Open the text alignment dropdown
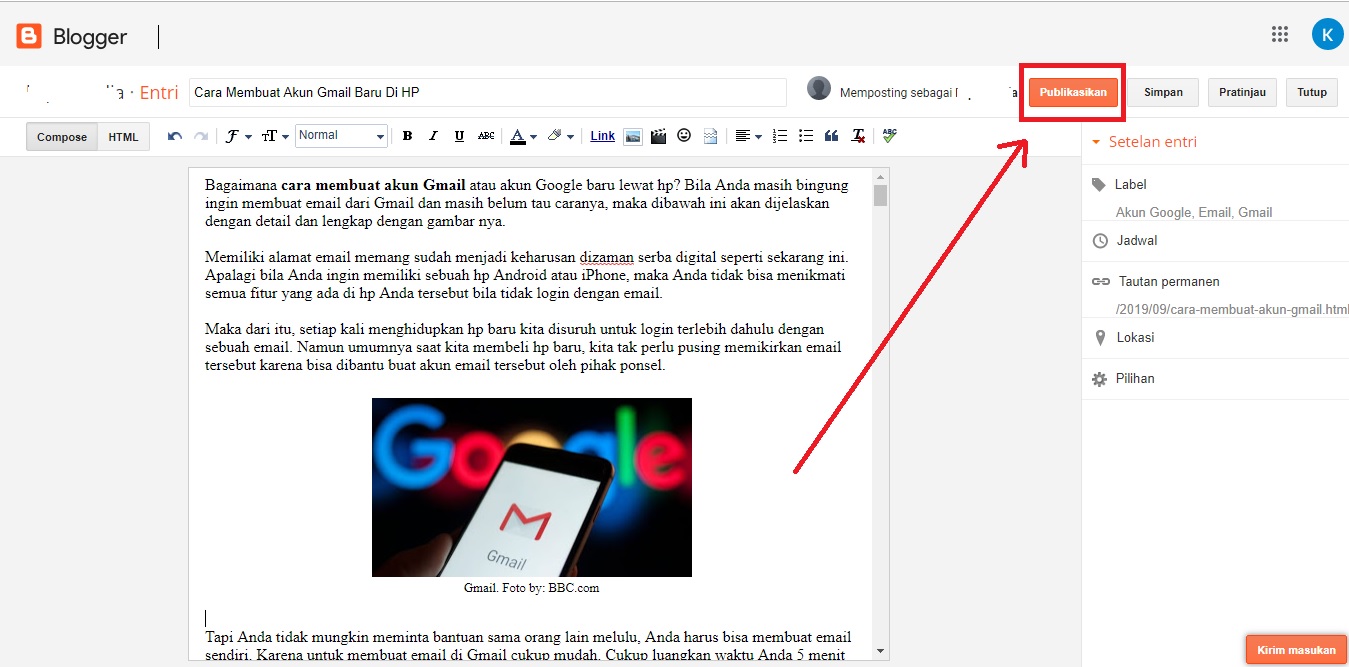The image size is (1349, 667). pos(748,136)
